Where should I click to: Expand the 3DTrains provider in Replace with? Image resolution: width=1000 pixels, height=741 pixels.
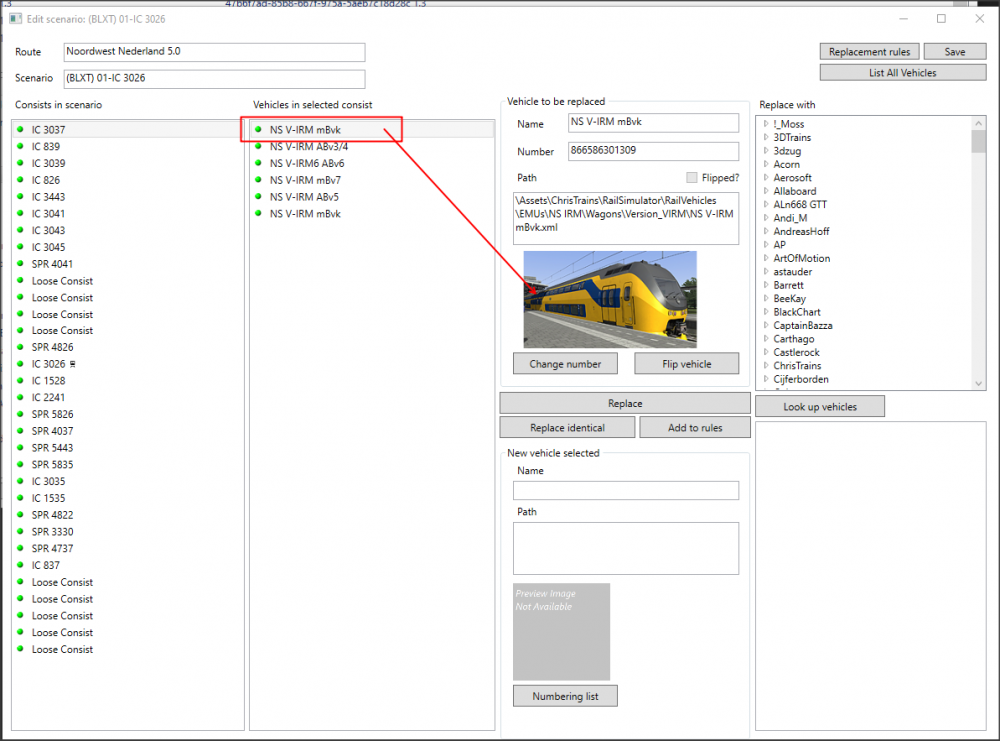pos(766,138)
